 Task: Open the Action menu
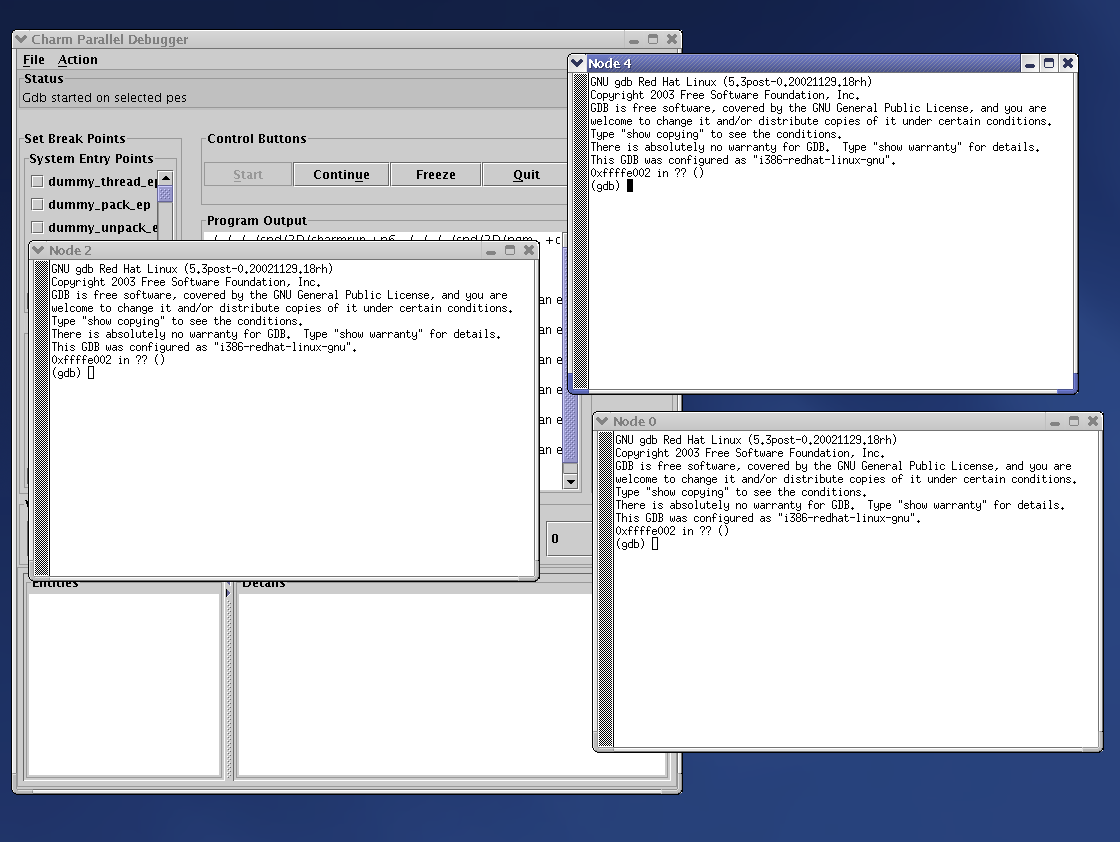coord(78,60)
